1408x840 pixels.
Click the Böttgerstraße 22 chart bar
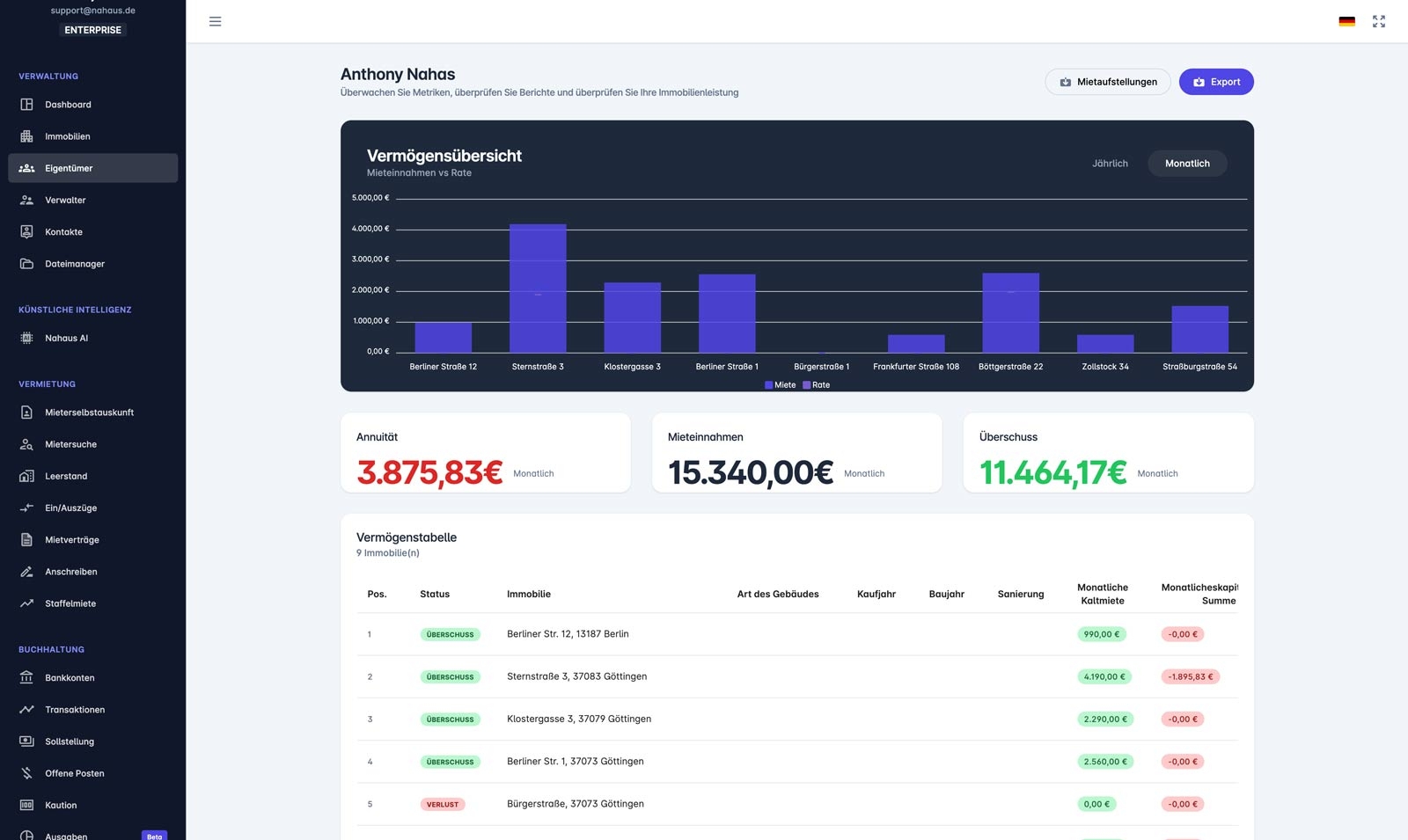pos(1010,313)
